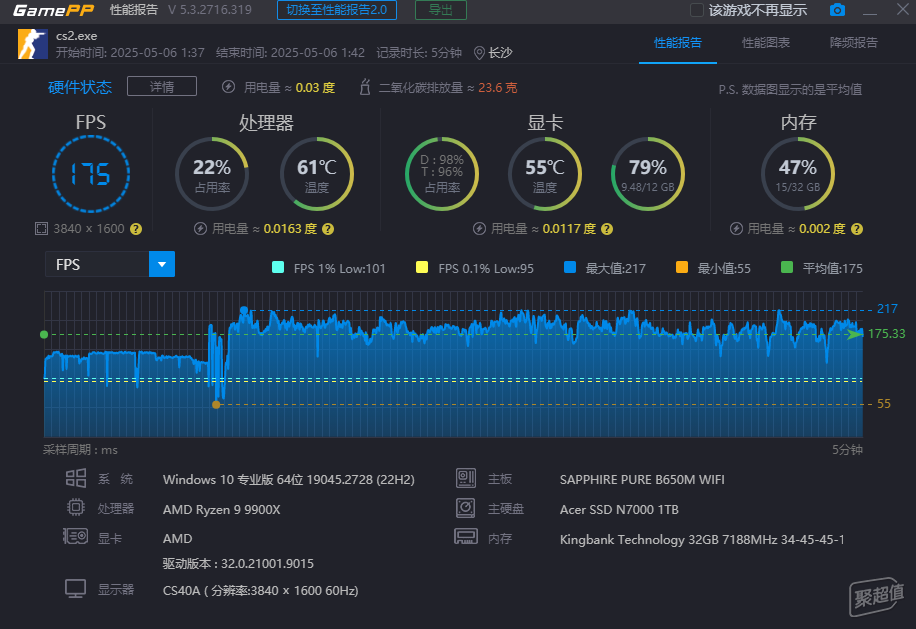
Task: Click the 217 maximum value label beside chart
Action: tap(887, 309)
